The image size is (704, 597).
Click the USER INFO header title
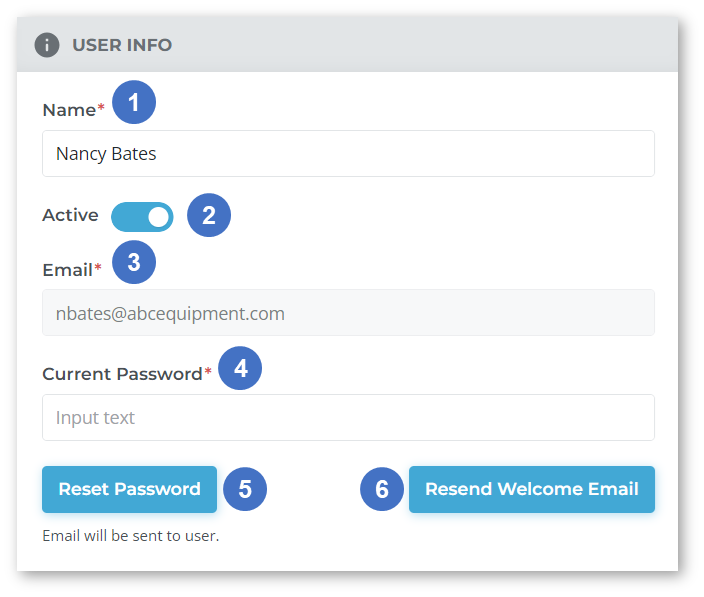coord(122,45)
